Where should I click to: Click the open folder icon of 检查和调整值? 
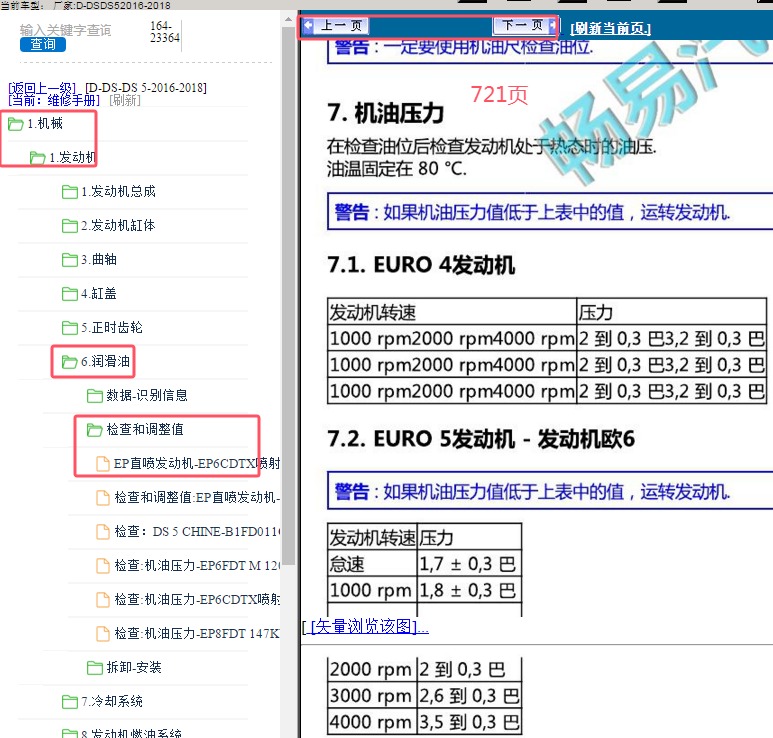(x=95, y=430)
